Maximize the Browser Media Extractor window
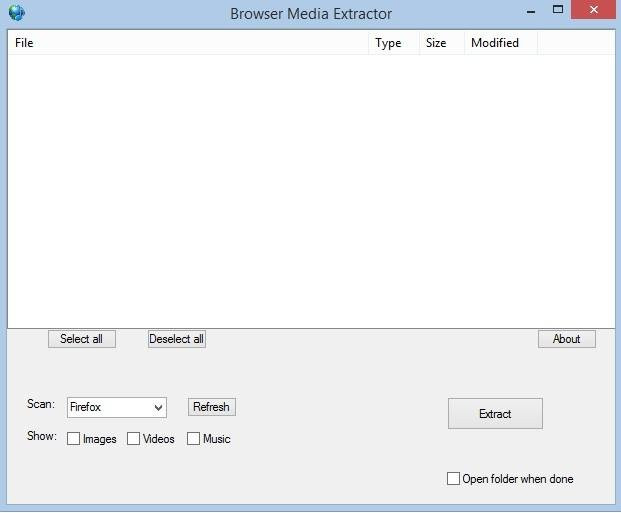The height and width of the screenshot is (513, 621). [558, 10]
